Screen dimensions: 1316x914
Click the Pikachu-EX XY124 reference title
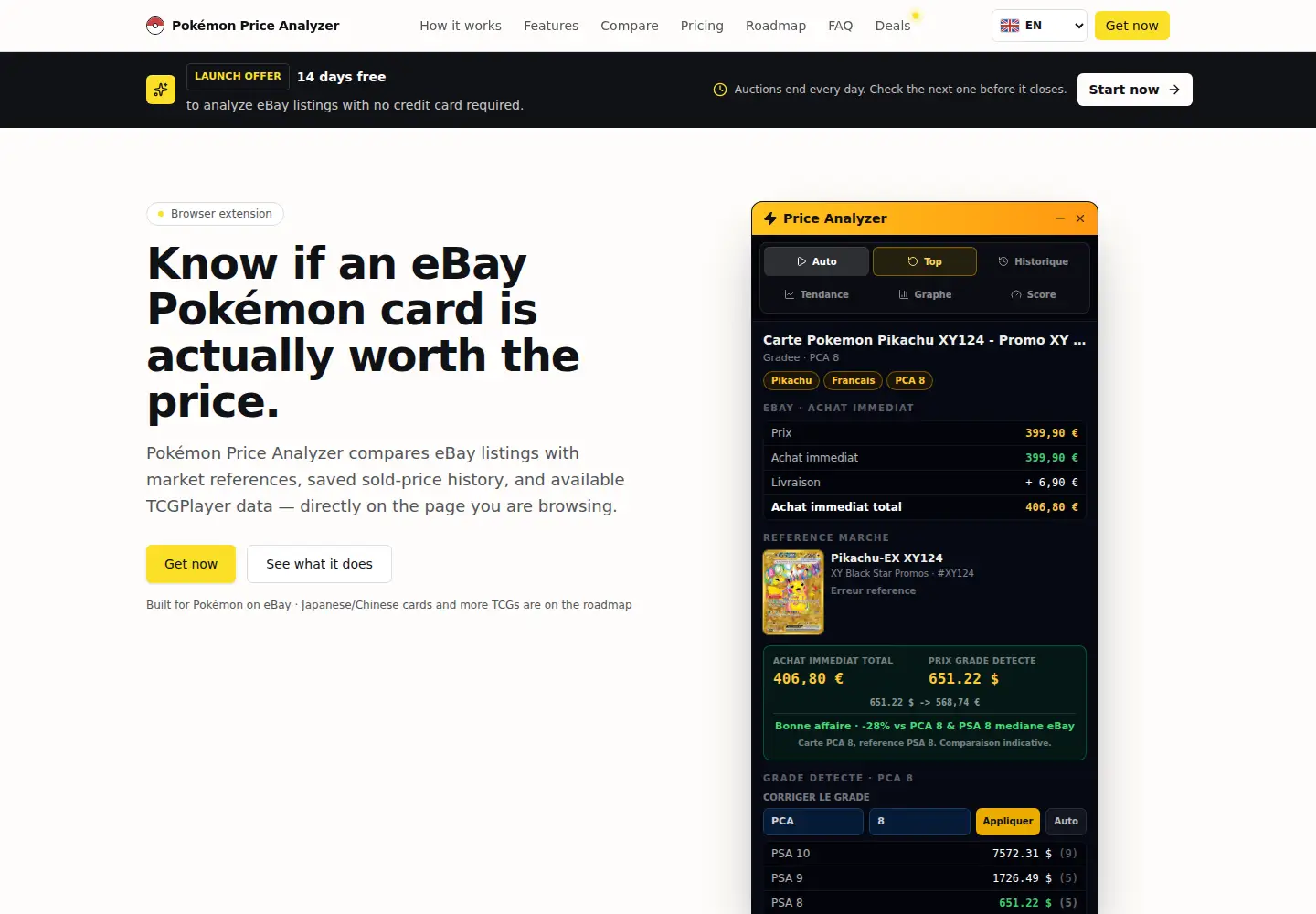(x=886, y=558)
